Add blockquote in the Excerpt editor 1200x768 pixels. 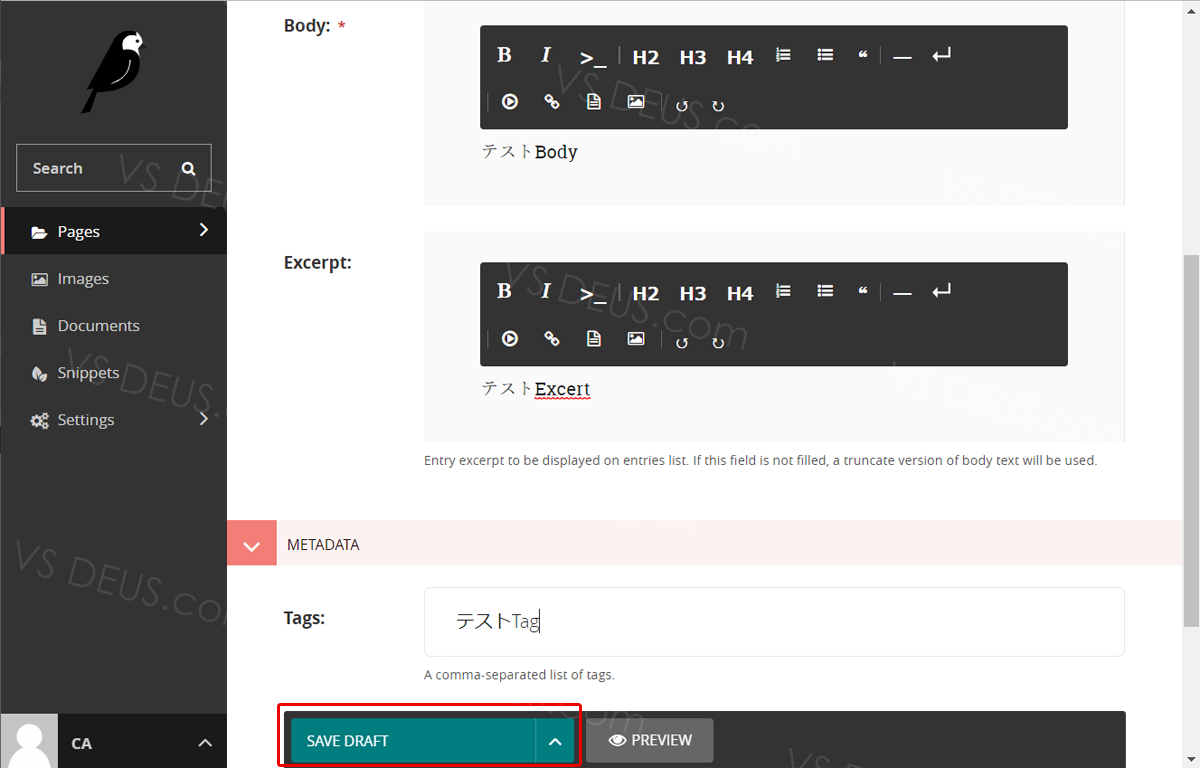(863, 291)
